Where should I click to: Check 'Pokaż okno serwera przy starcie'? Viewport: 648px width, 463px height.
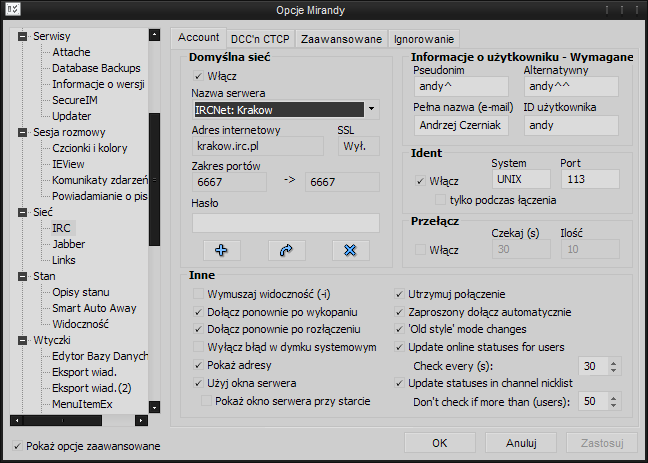(206, 401)
